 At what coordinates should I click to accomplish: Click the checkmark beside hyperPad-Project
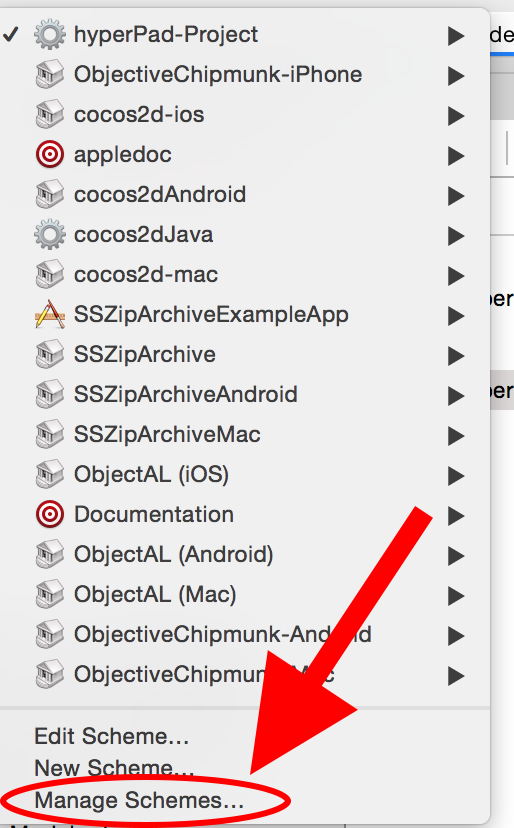tap(11, 35)
